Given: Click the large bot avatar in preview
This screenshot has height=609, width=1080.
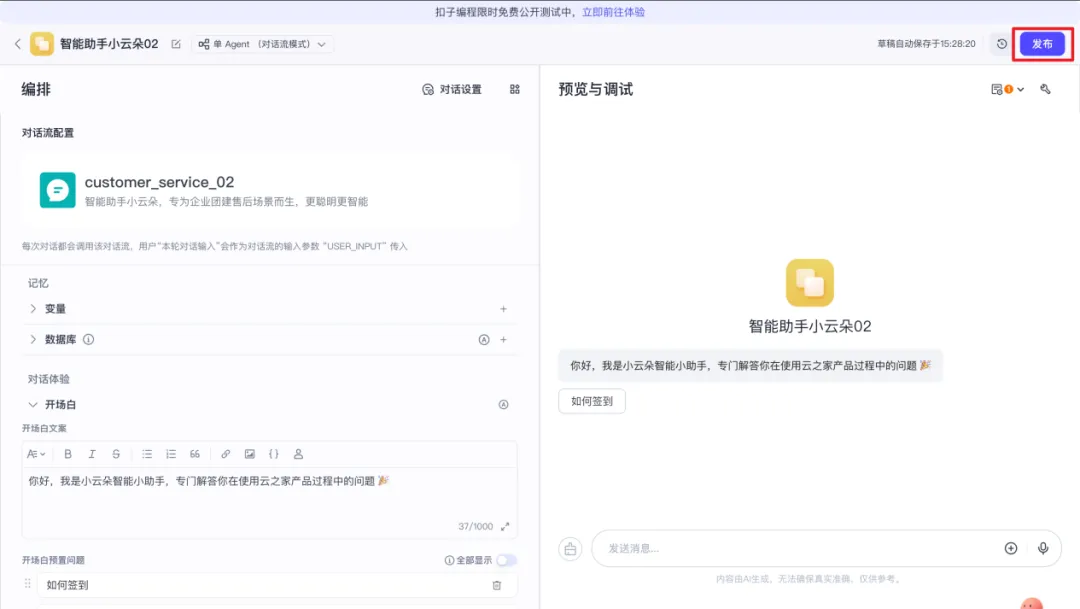Looking at the screenshot, I should coord(810,282).
